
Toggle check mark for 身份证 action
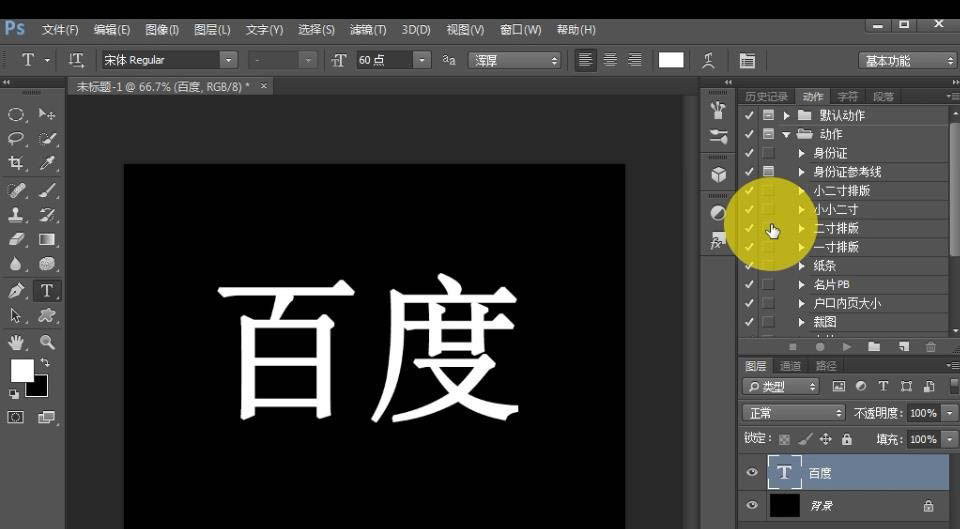tap(749, 153)
